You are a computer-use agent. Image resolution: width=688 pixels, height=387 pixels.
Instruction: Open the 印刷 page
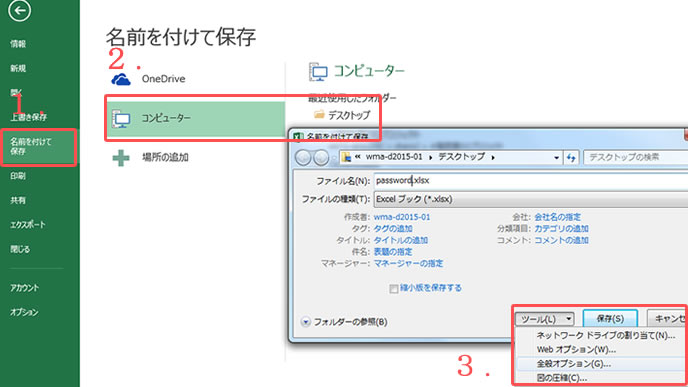tap(18, 176)
